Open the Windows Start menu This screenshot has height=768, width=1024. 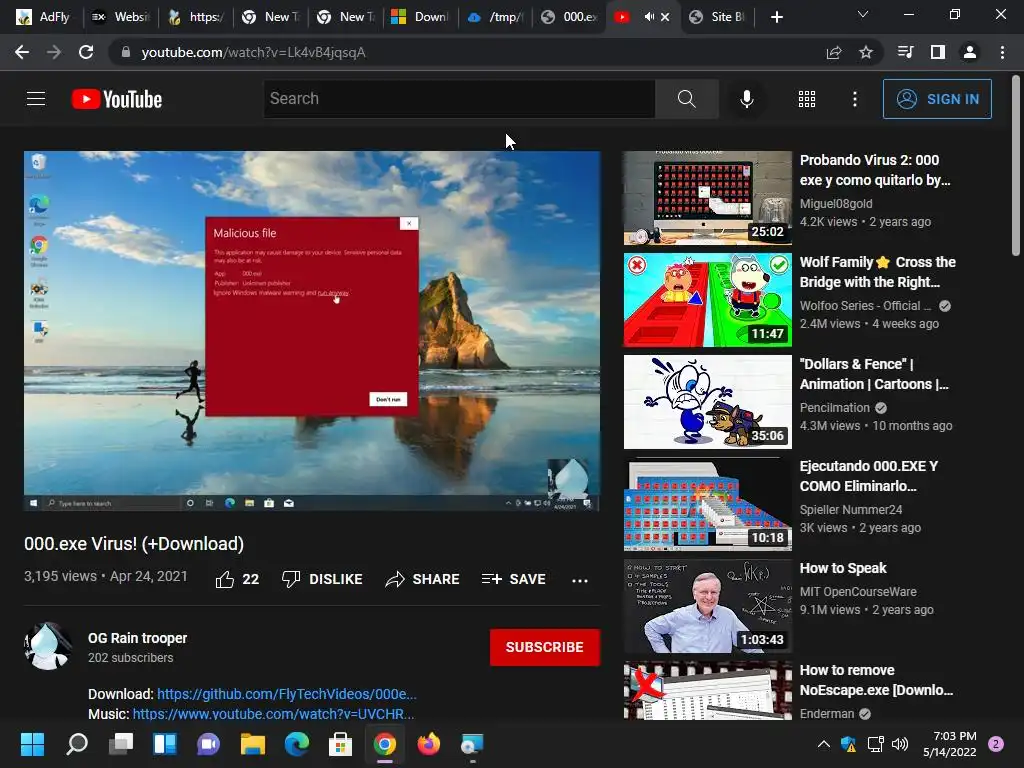point(32,744)
